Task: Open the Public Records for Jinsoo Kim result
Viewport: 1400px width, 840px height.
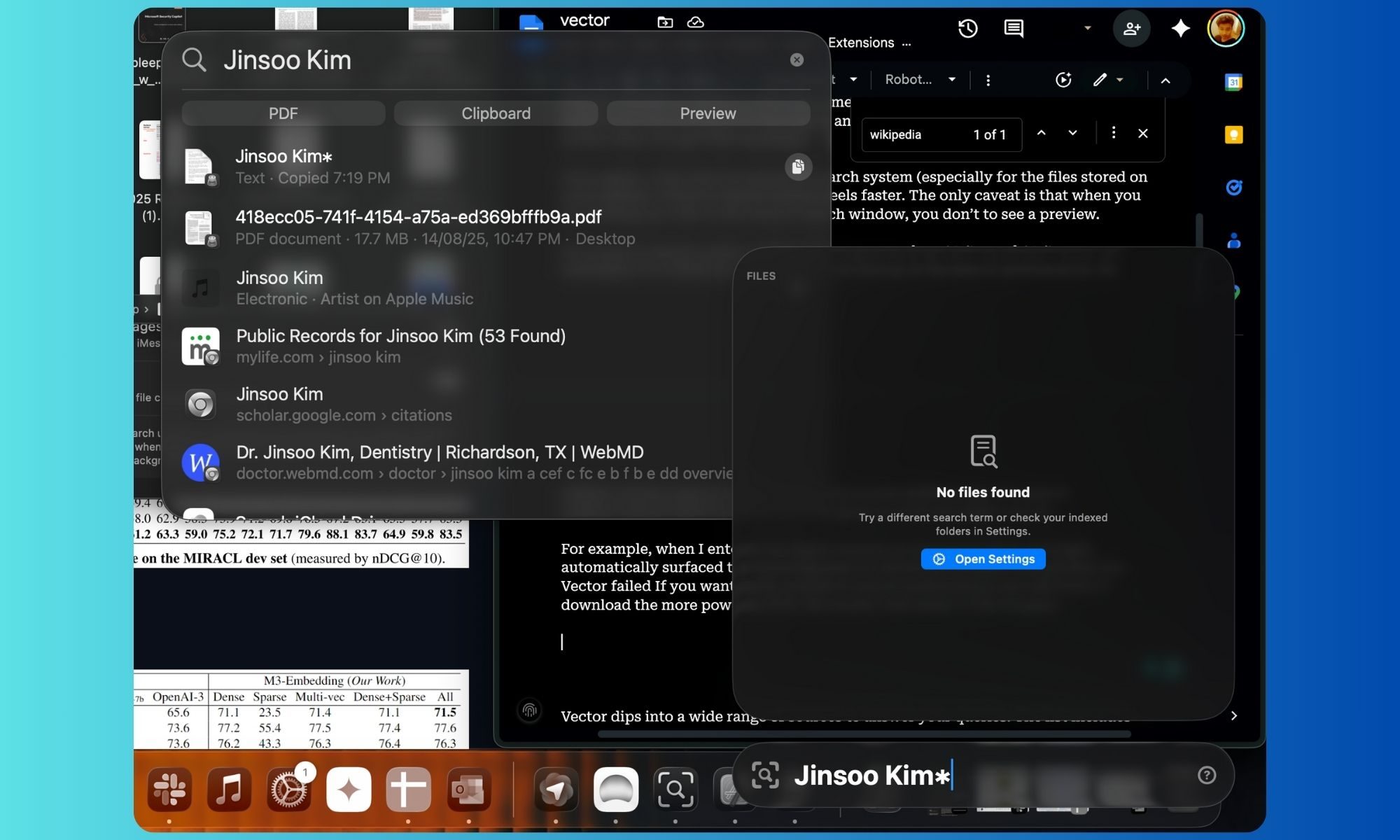Action: (x=401, y=336)
